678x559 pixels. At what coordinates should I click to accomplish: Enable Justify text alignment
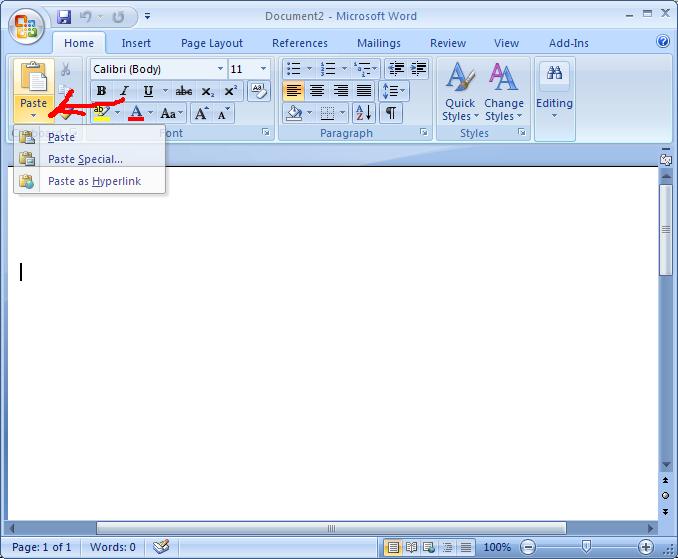coord(365,91)
